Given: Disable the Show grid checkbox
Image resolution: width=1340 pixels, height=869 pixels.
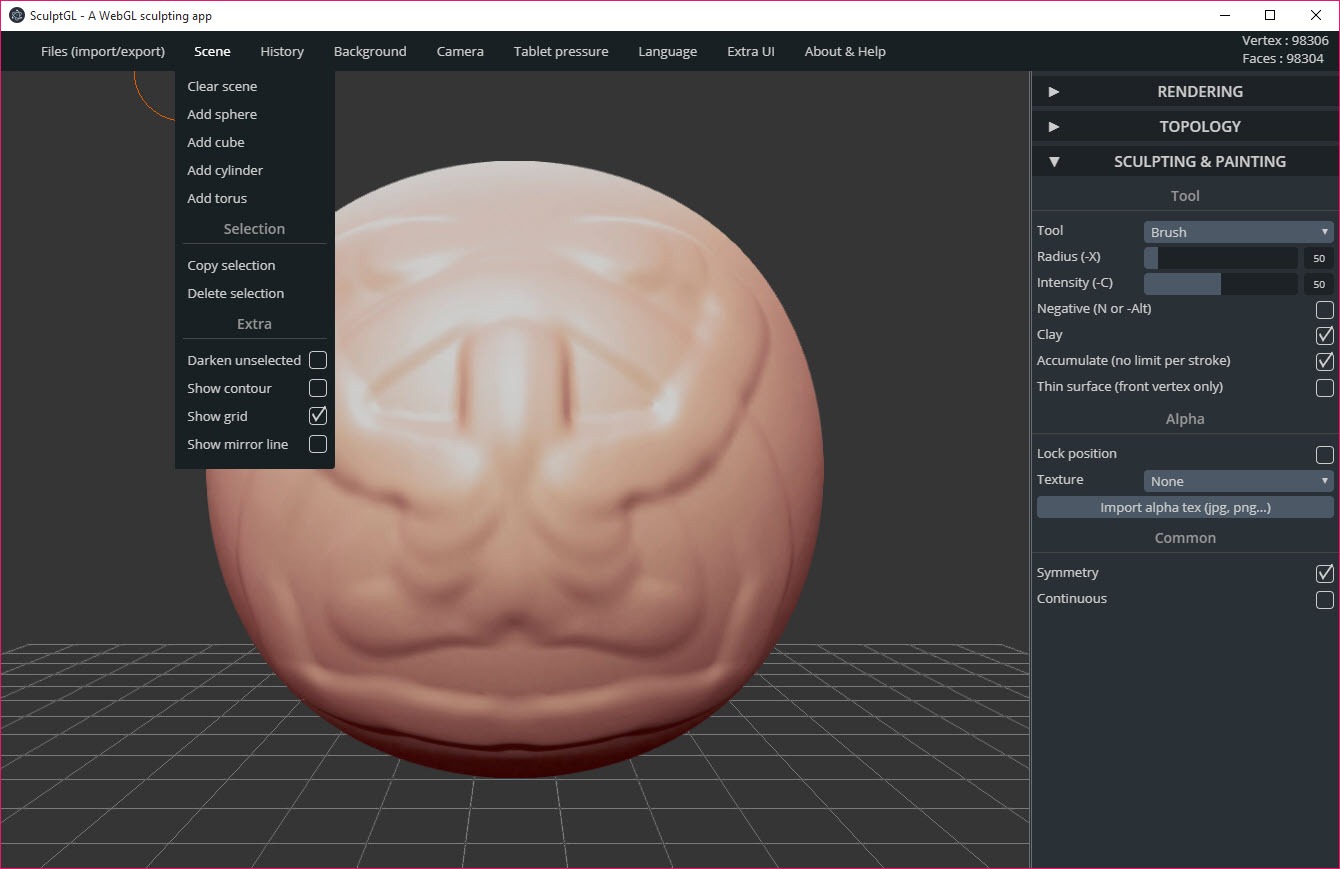Looking at the screenshot, I should [x=317, y=416].
